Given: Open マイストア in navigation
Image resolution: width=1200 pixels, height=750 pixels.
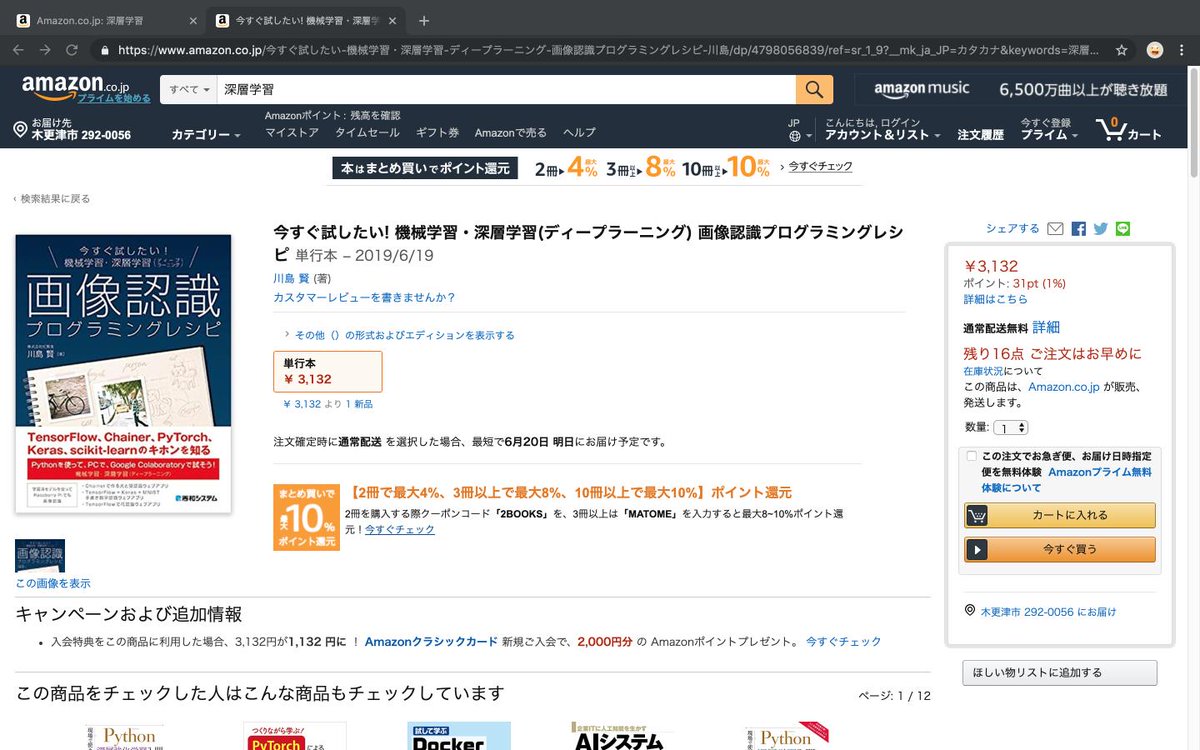Looking at the screenshot, I should point(292,132).
